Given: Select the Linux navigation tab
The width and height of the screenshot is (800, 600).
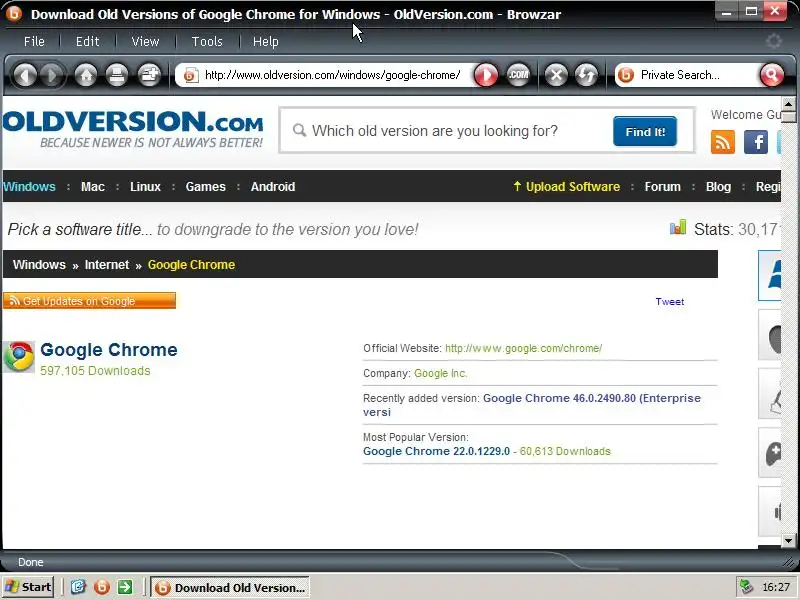Looking at the screenshot, I should click(x=145, y=187).
